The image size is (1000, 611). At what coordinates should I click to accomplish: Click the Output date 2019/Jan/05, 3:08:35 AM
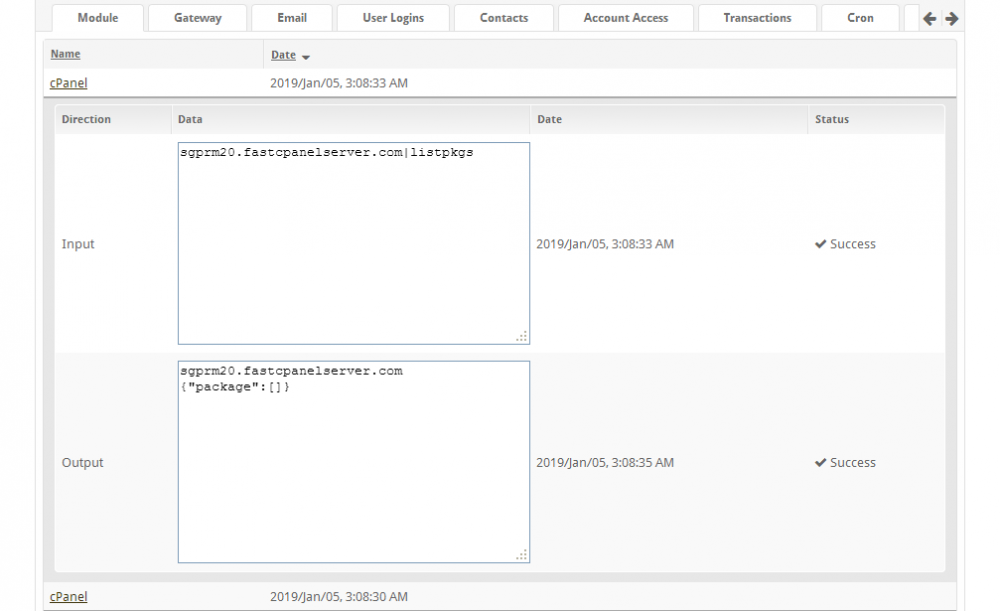pos(605,462)
